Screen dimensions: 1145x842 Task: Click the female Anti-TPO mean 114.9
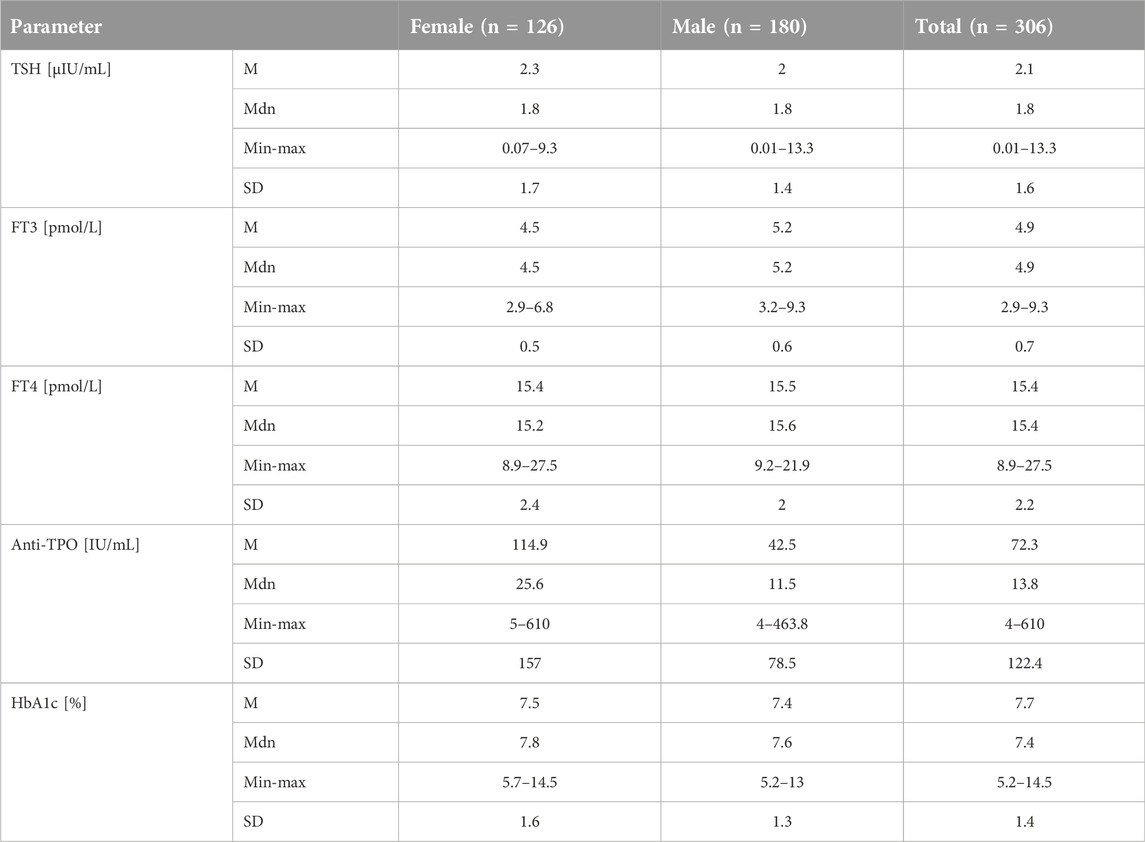(529, 545)
